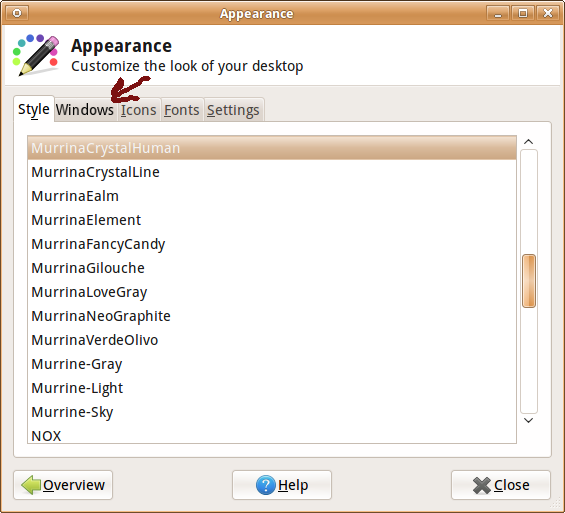Choose the MurrinaEalm style
565x513 pixels.
point(272,196)
